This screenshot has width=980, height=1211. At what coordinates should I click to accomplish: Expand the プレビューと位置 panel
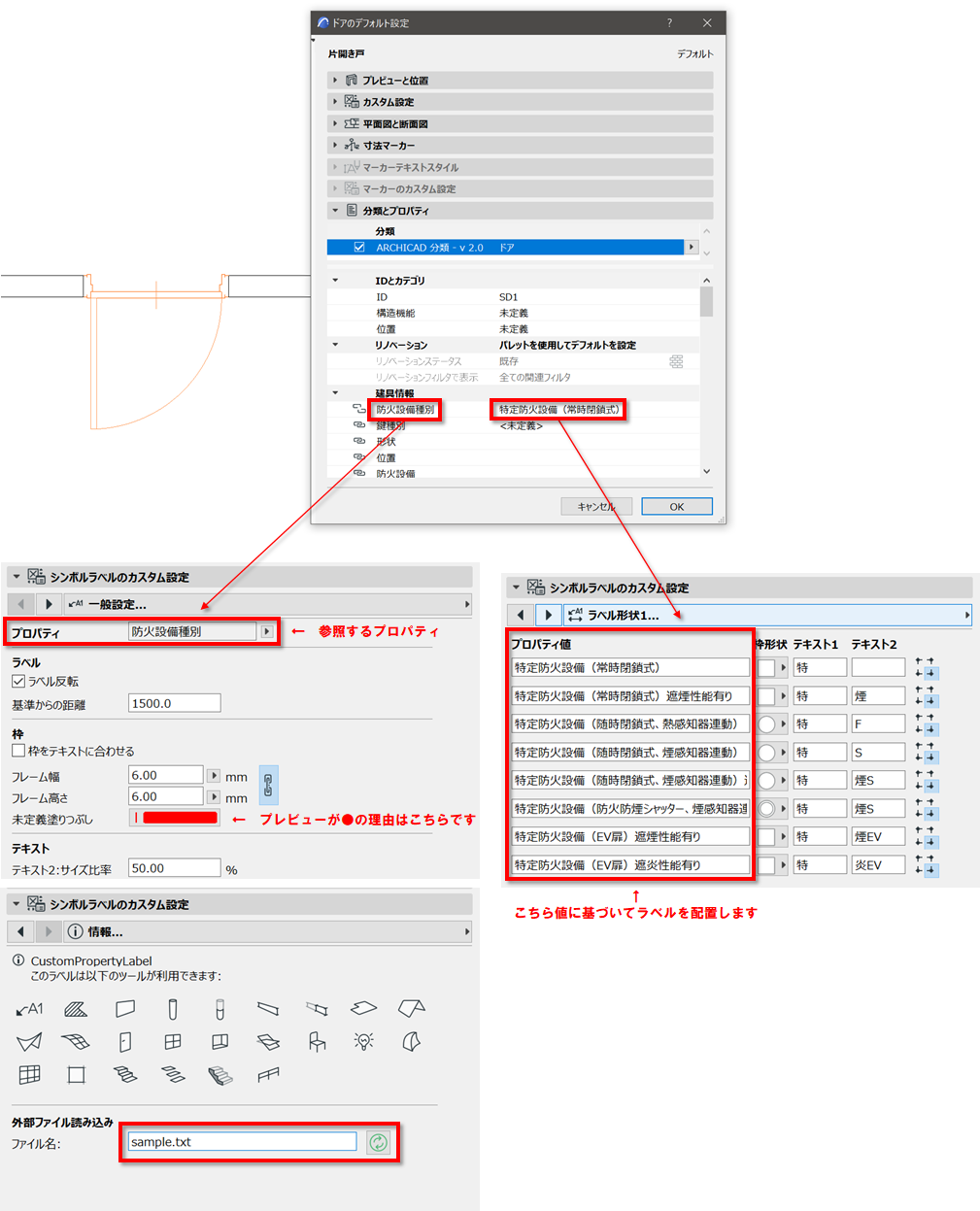click(x=336, y=81)
